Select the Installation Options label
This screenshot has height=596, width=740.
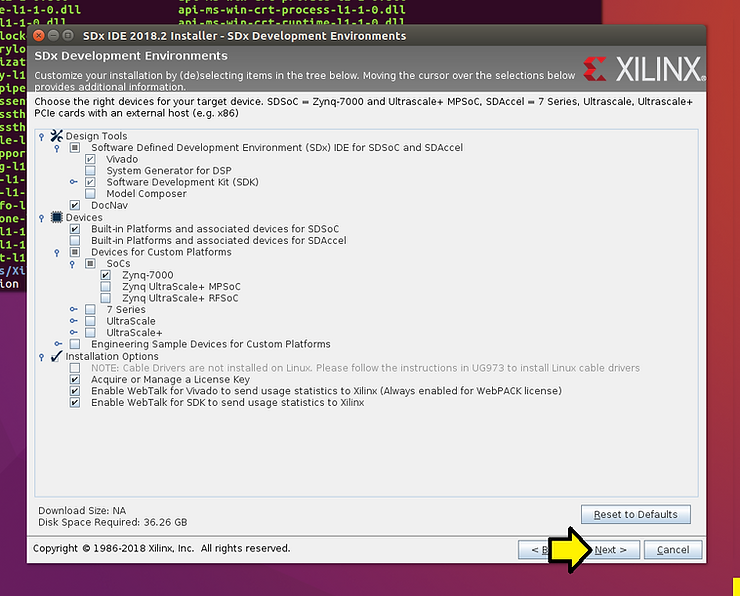[112, 356]
